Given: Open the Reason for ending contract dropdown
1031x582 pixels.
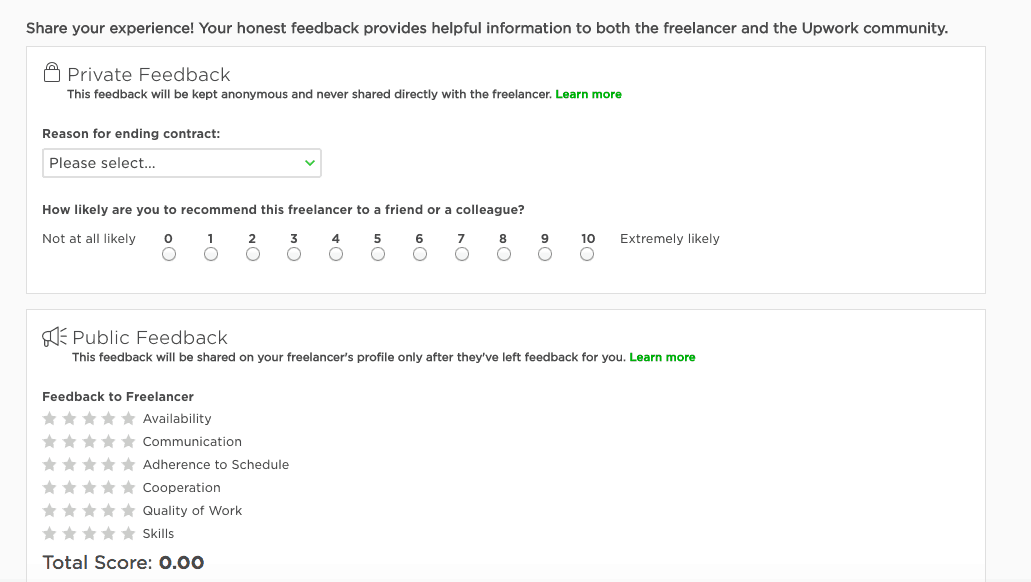Looking at the screenshot, I should pos(181,163).
